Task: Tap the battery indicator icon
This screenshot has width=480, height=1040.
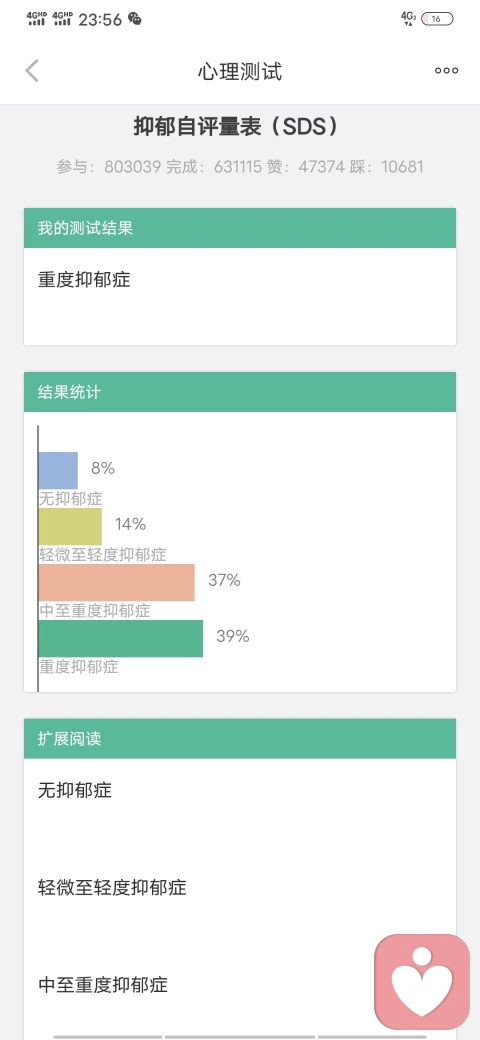Action: (437, 19)
